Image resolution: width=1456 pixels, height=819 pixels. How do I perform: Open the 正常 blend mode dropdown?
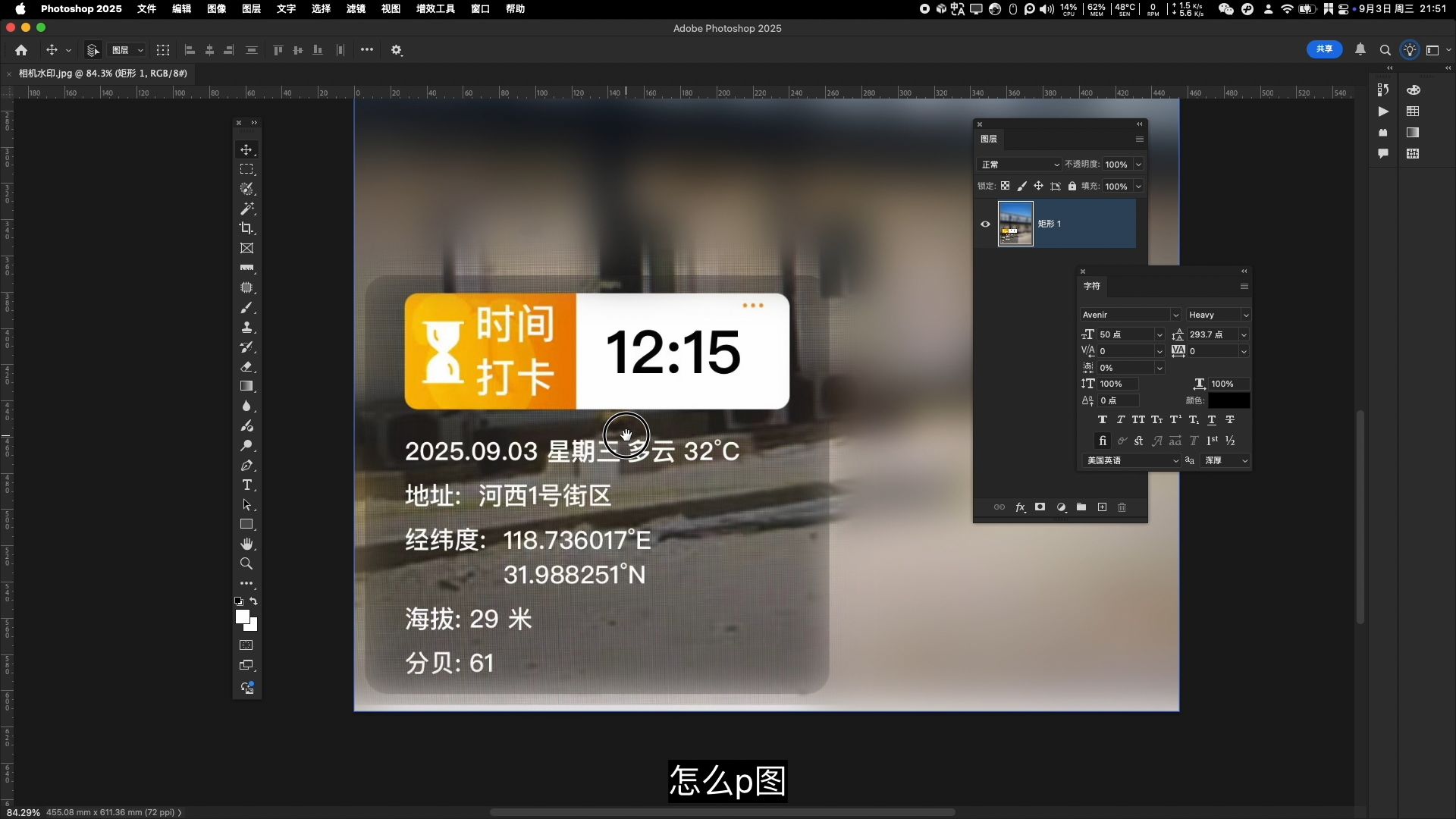click(x=1020, y=165)
